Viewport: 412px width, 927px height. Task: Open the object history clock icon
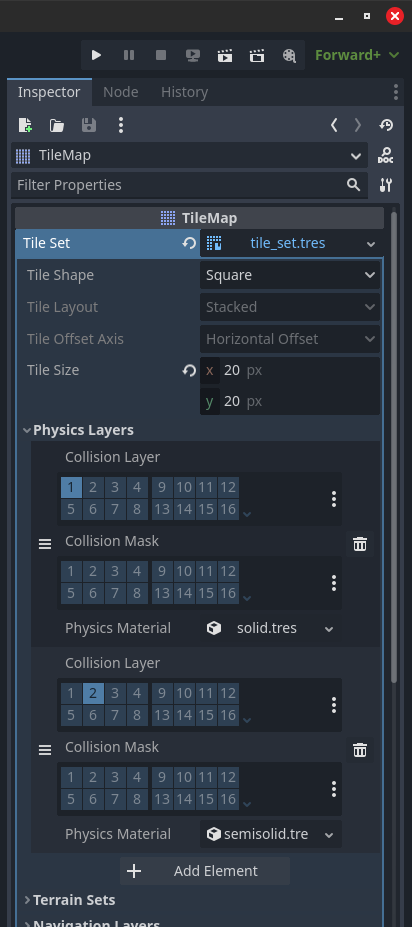(x=386, y=125)
